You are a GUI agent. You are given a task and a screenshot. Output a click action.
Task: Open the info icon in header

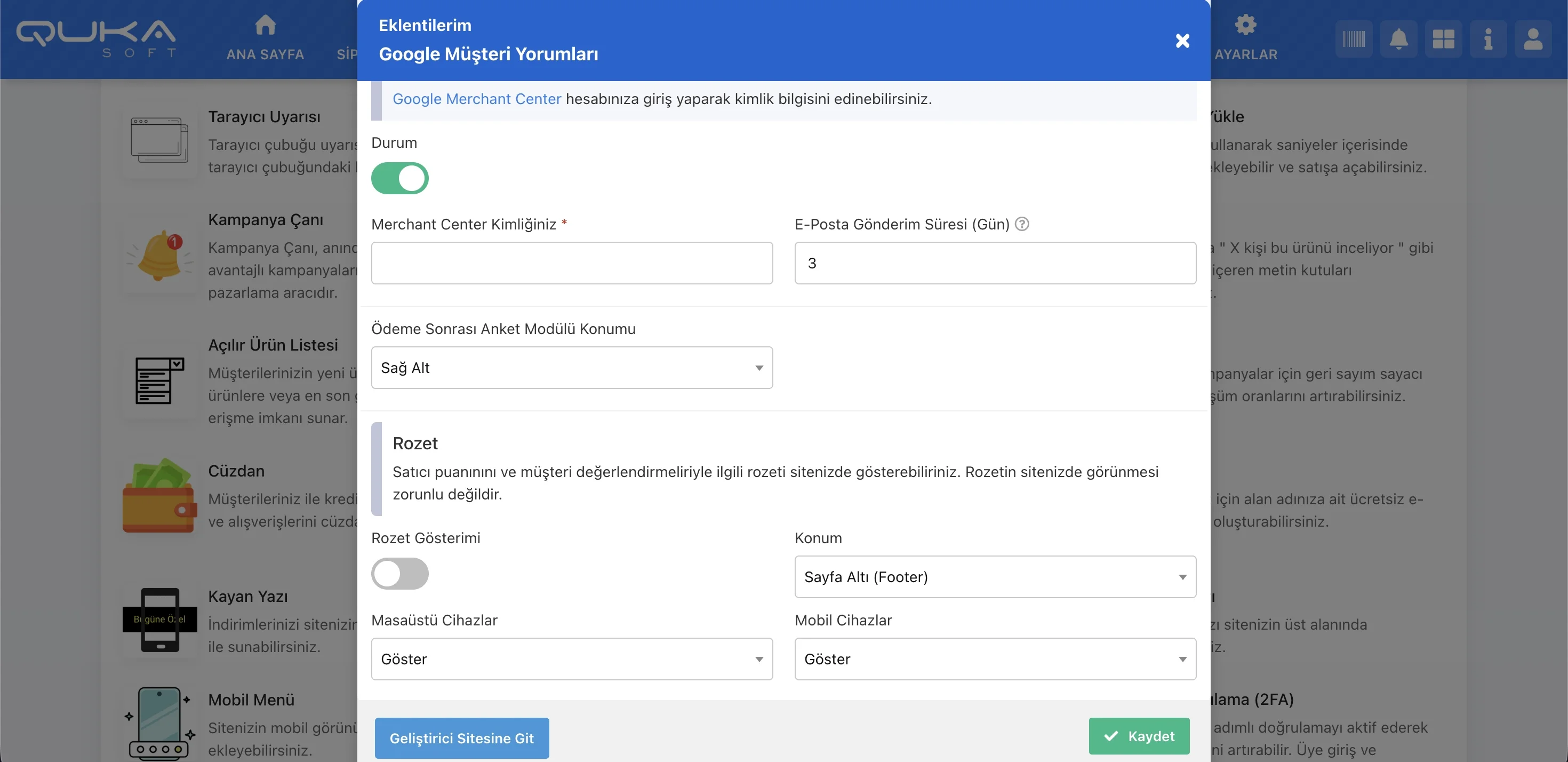coord(1487,39)
